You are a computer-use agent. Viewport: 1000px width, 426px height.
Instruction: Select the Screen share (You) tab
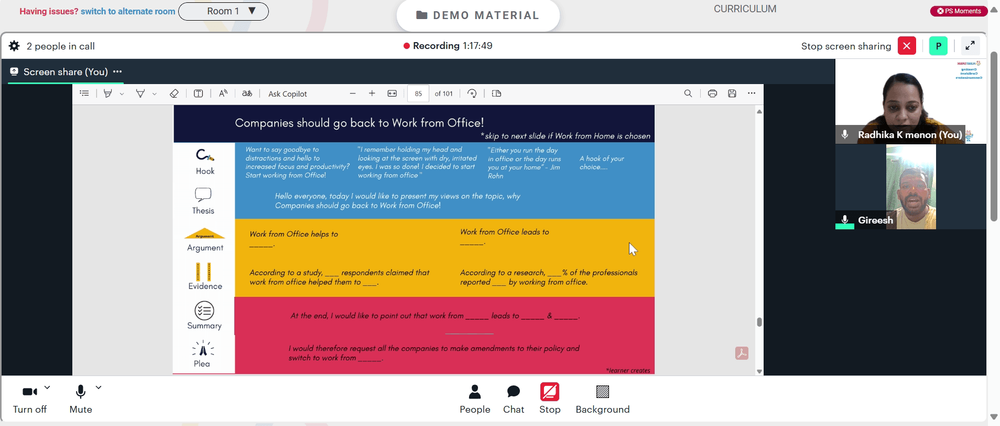click(59, 71)
